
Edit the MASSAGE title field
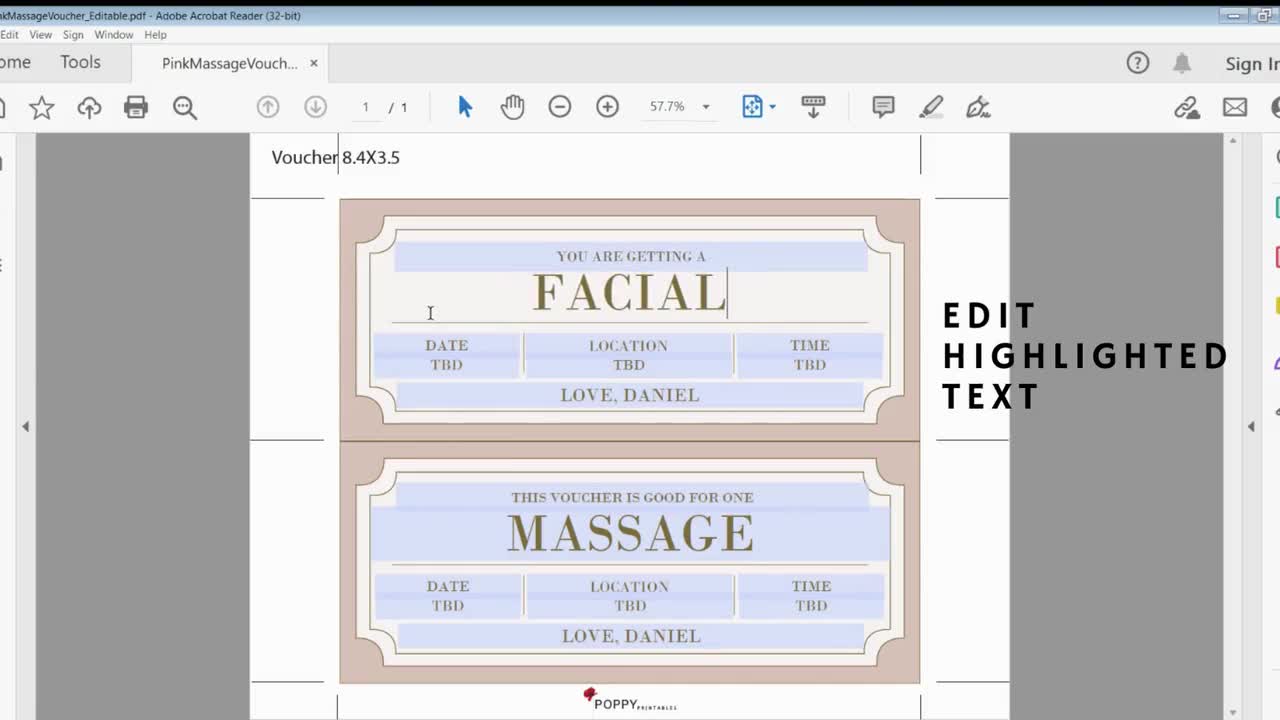(630, 534)
